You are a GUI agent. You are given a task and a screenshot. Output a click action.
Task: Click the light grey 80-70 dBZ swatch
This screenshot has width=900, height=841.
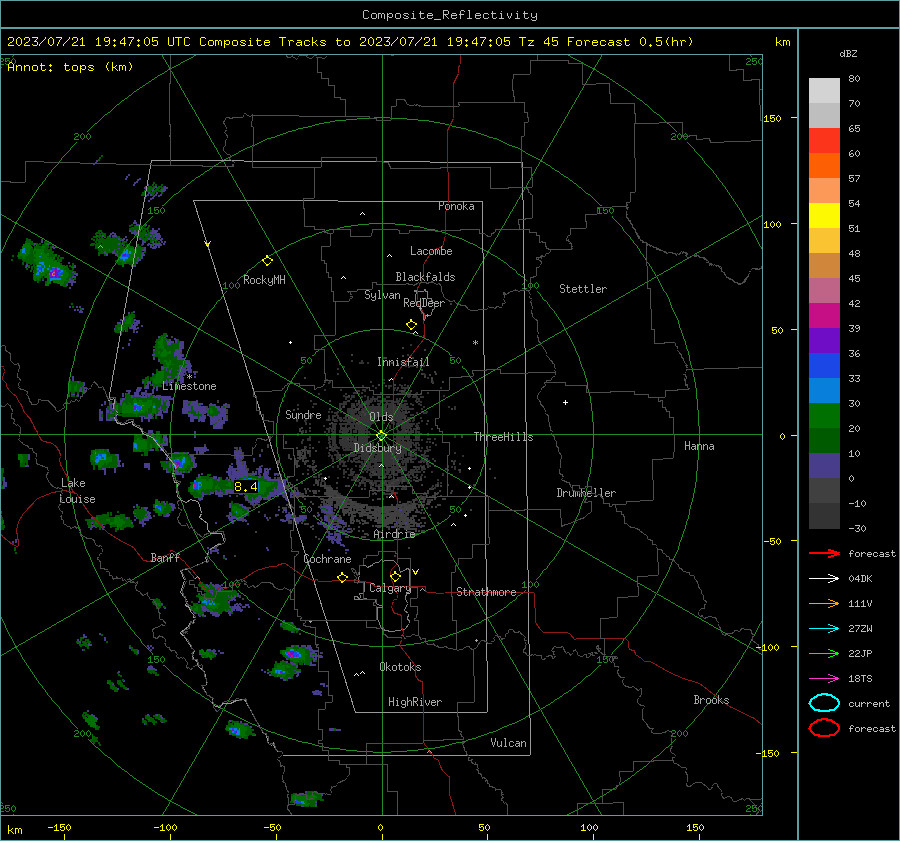coord(824,91)
